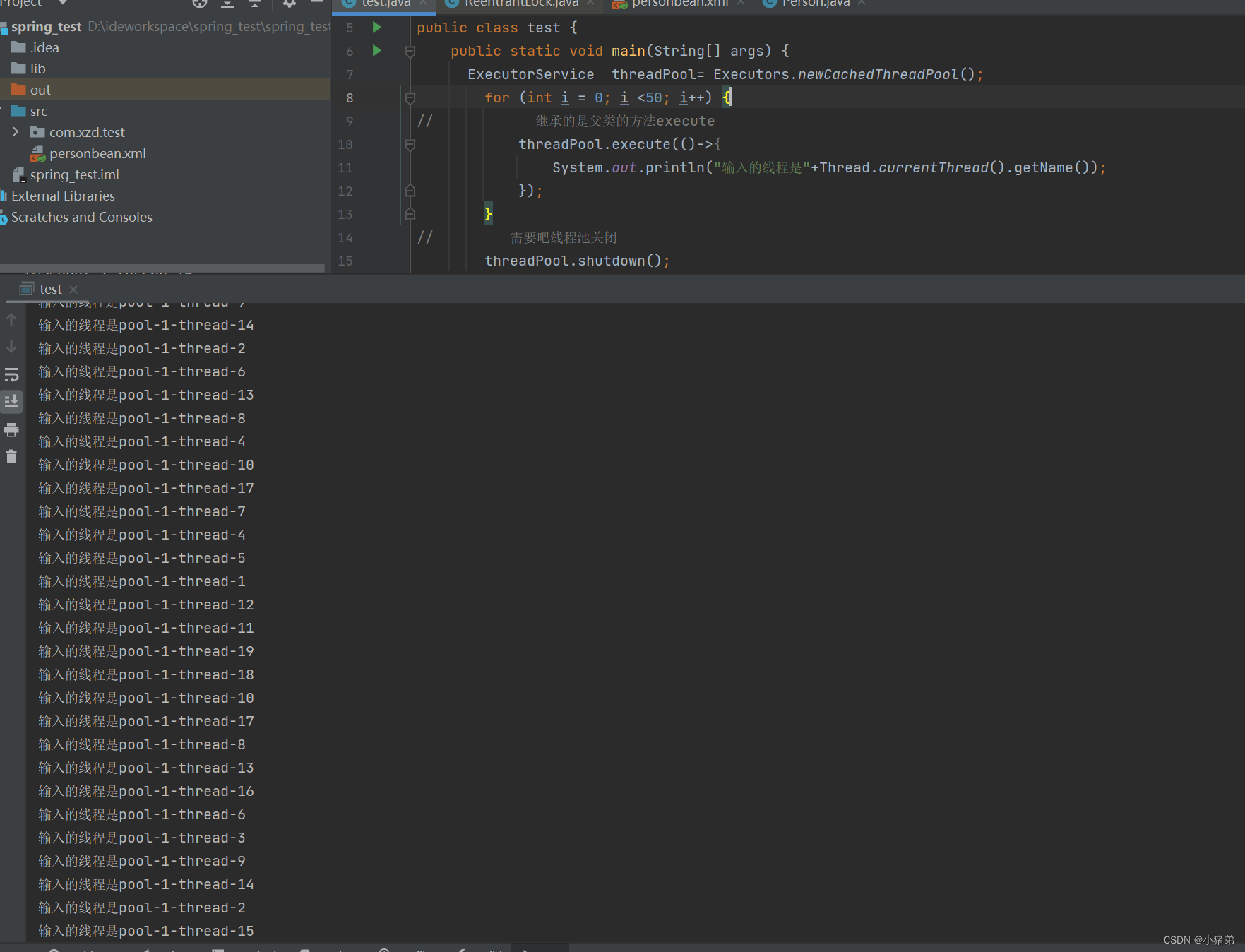The width and height of the screenshot is (1245, 952).
Task: Click line number 8 in the gutter
Action: pos(350,97)
